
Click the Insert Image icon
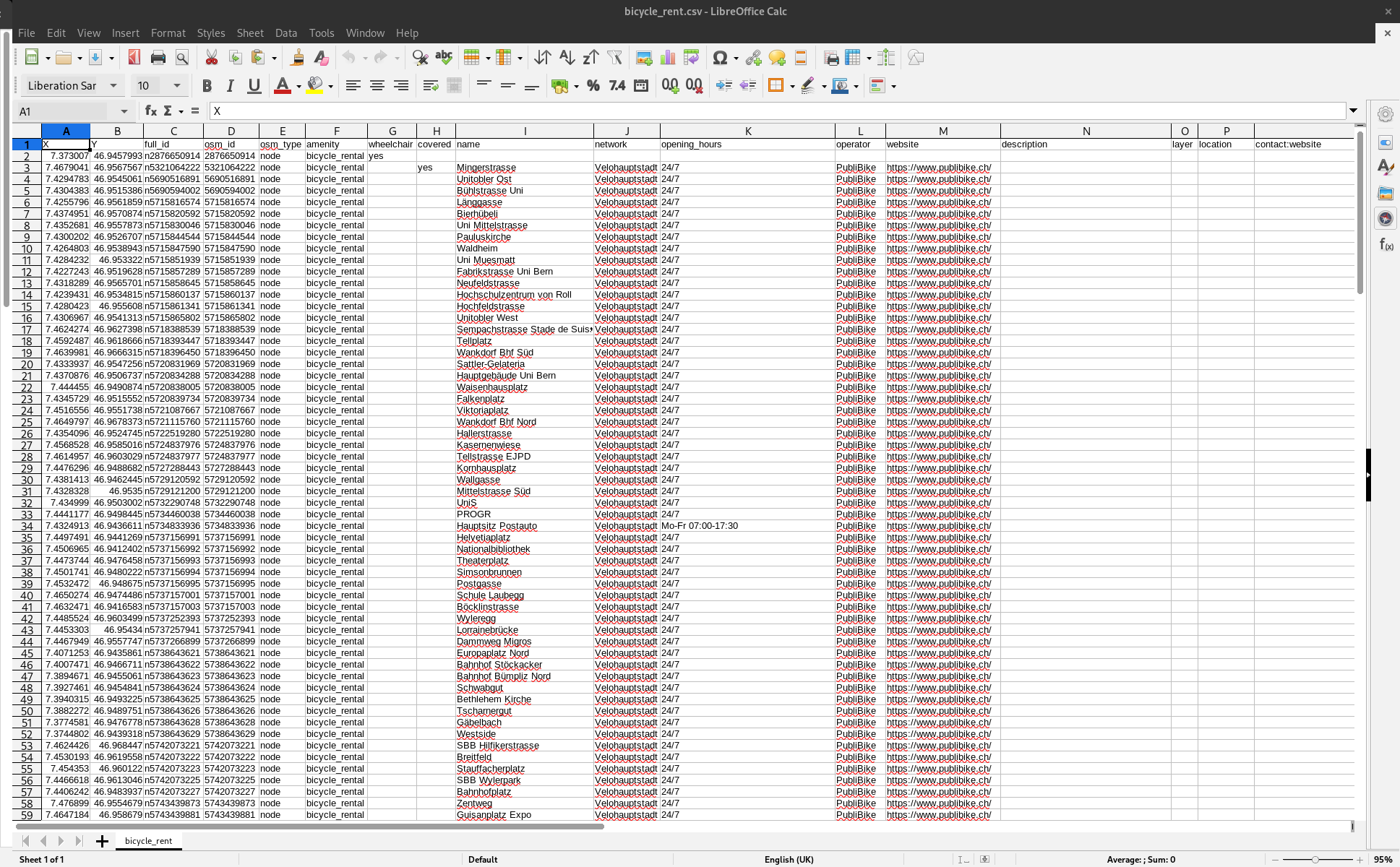[x=643, y=58]
